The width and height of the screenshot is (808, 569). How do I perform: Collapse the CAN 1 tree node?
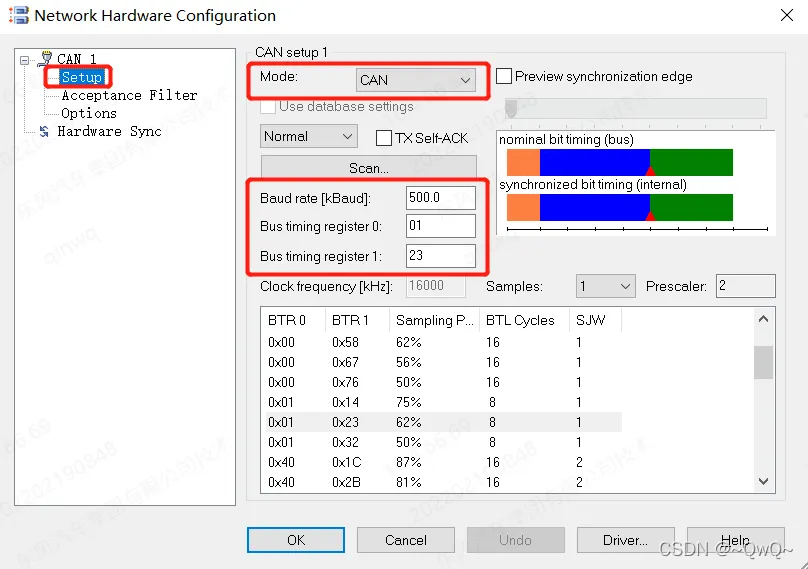pyautogui.click(x=25, y=59)
